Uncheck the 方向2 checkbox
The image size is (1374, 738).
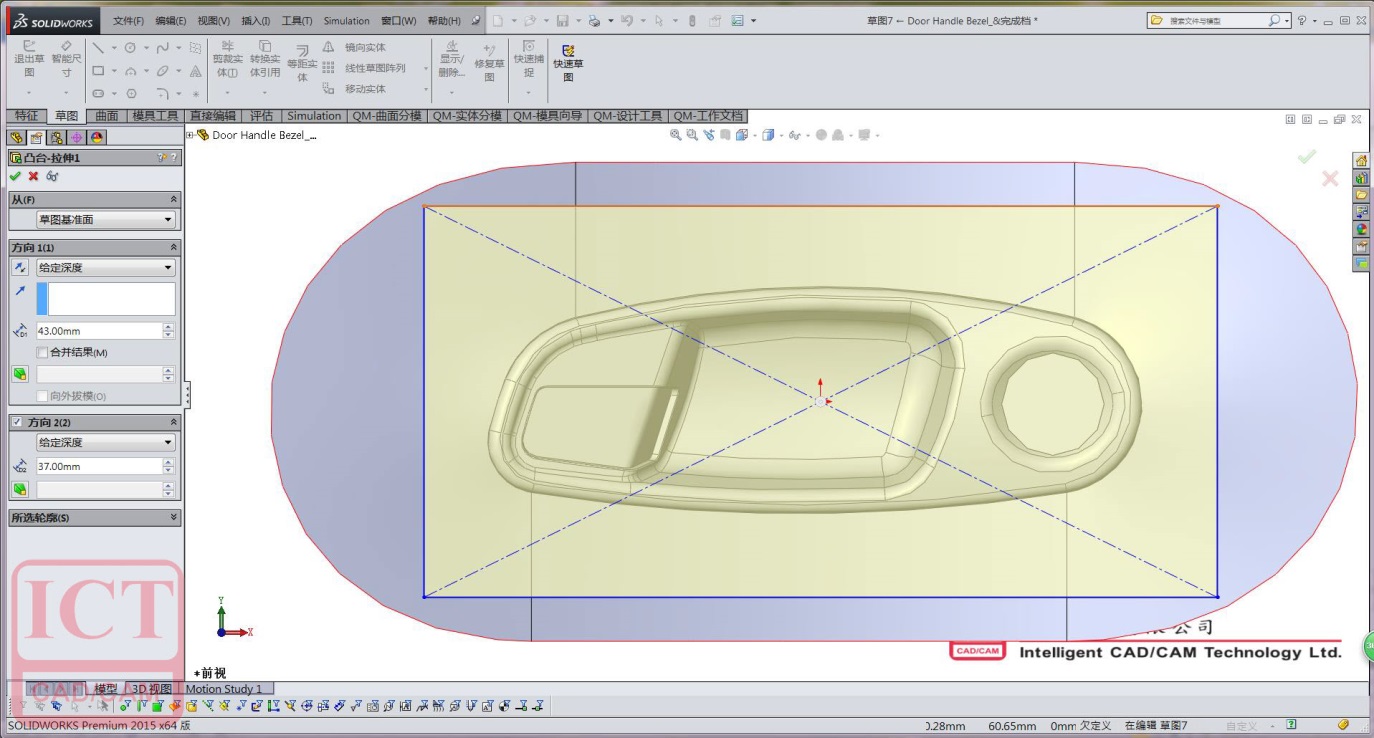(17, 423)
